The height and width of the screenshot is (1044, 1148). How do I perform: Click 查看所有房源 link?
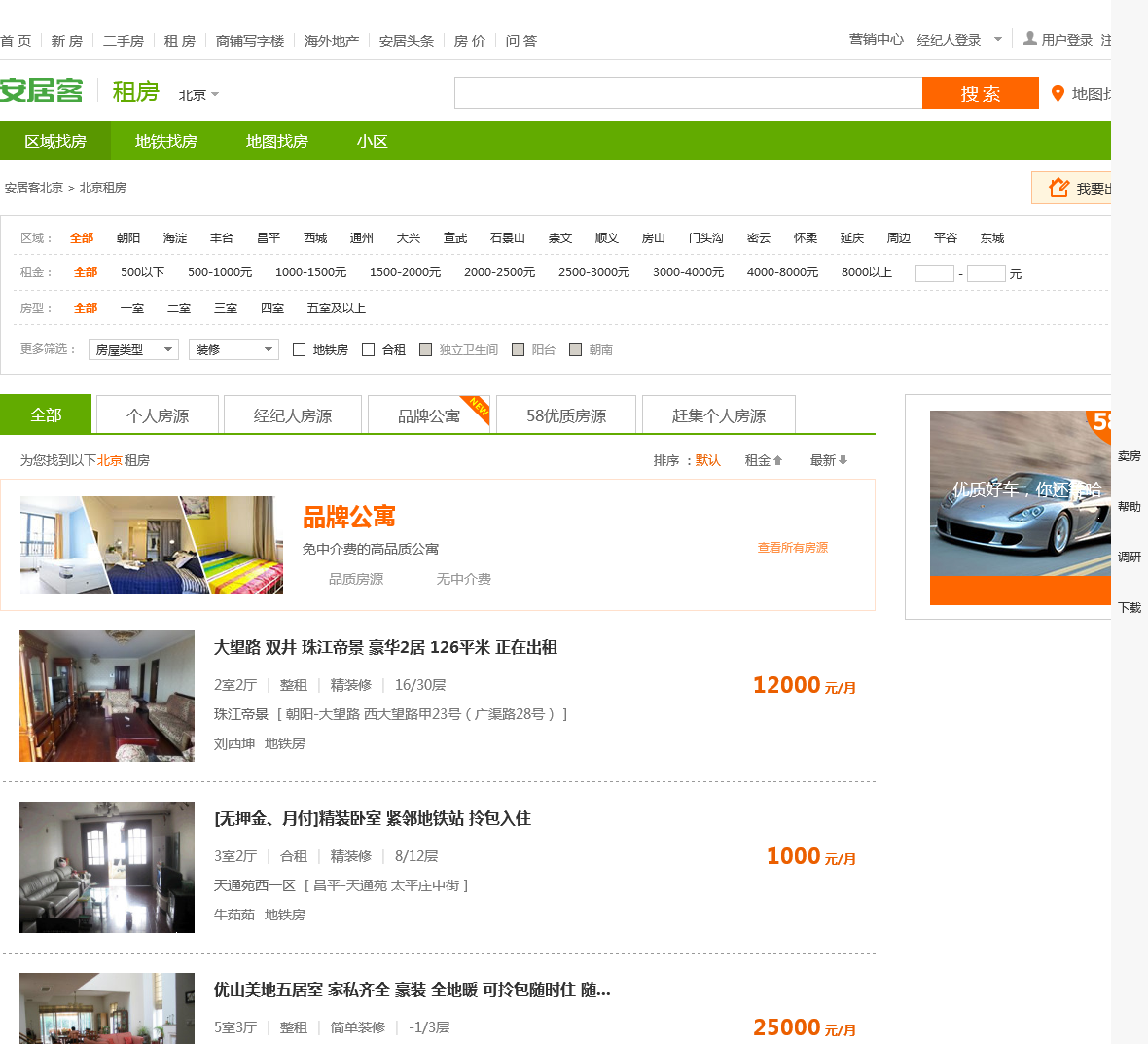coord(793,547)
